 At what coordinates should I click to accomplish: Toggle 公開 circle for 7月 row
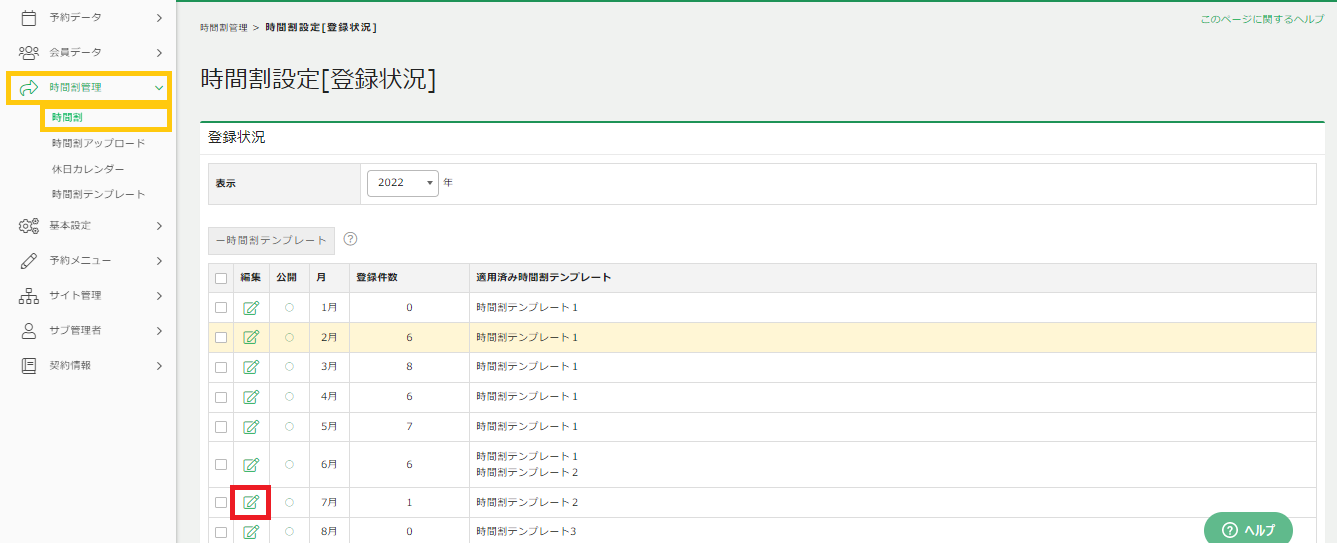click(289, 502)
